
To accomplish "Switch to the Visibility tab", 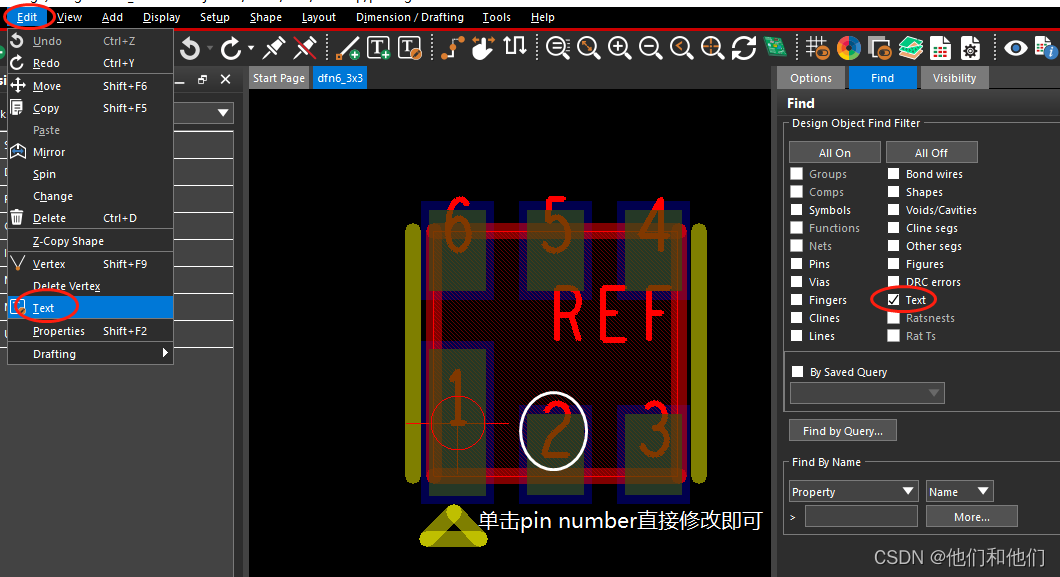I will (x=954, y=78).
